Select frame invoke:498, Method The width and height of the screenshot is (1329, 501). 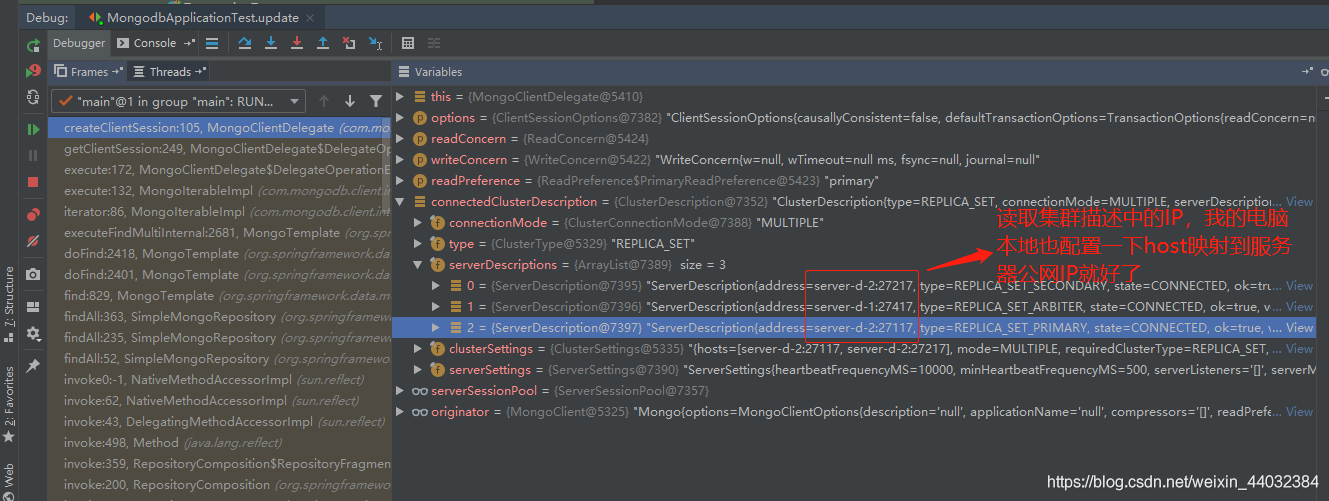(220, 443)
